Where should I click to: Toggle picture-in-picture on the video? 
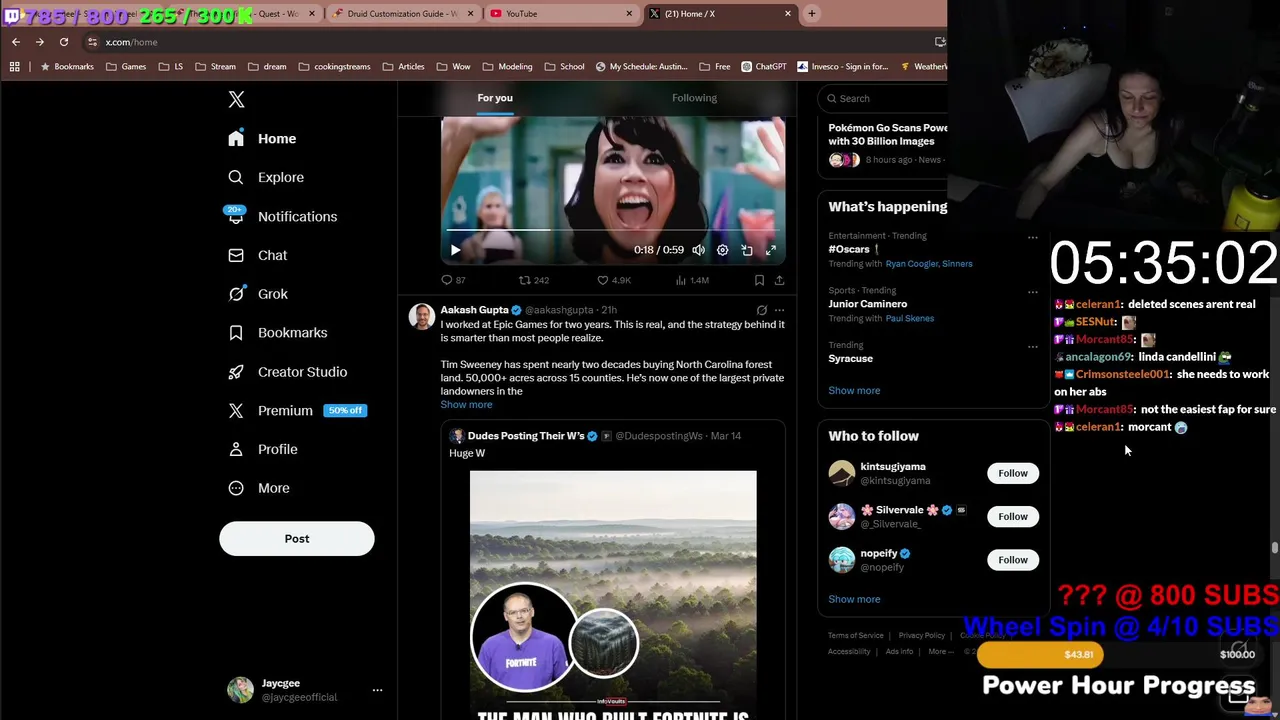coord(747,250)
